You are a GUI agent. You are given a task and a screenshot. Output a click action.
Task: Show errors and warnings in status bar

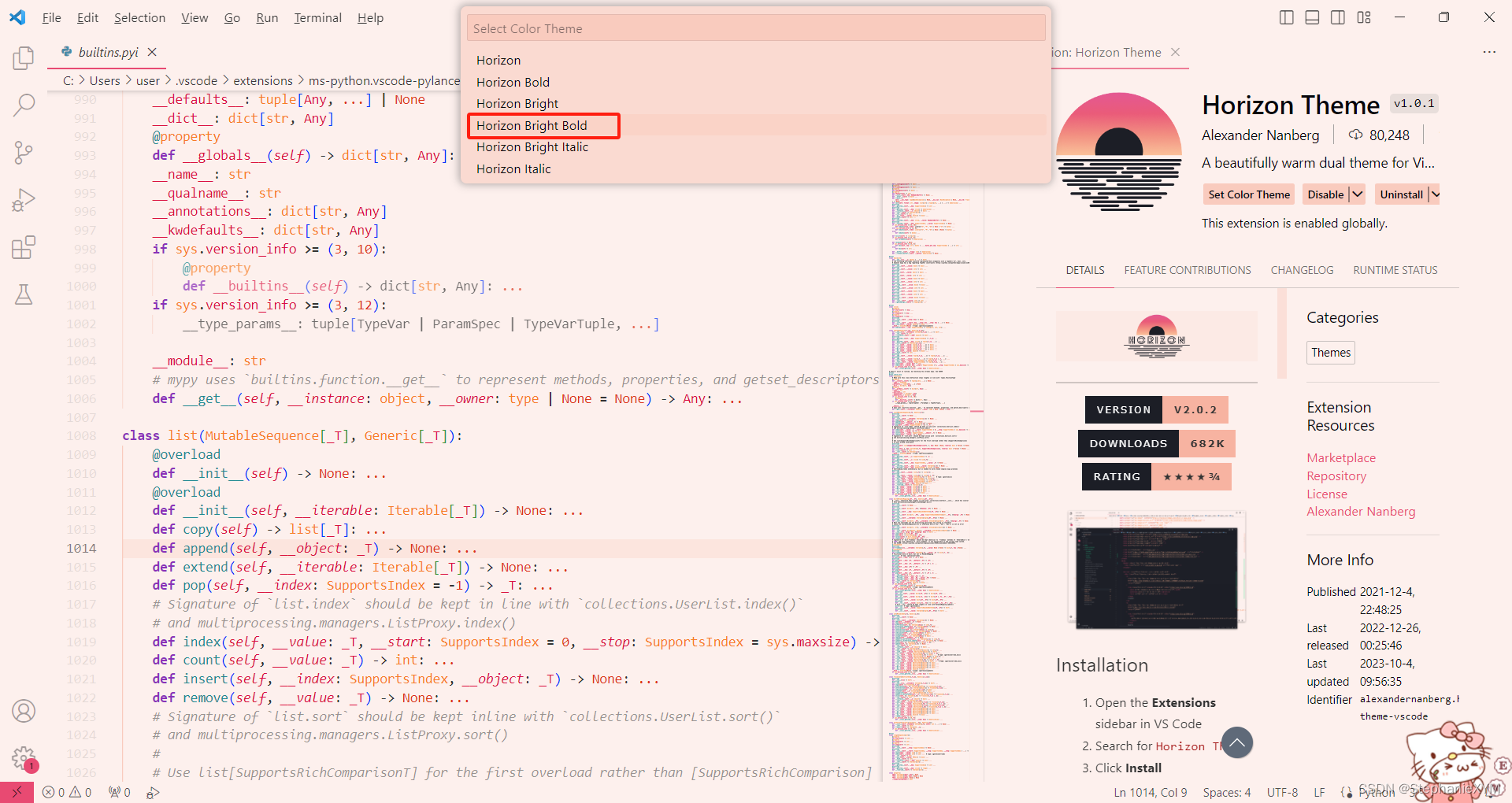pyautogui.click(x=67, y=792)
